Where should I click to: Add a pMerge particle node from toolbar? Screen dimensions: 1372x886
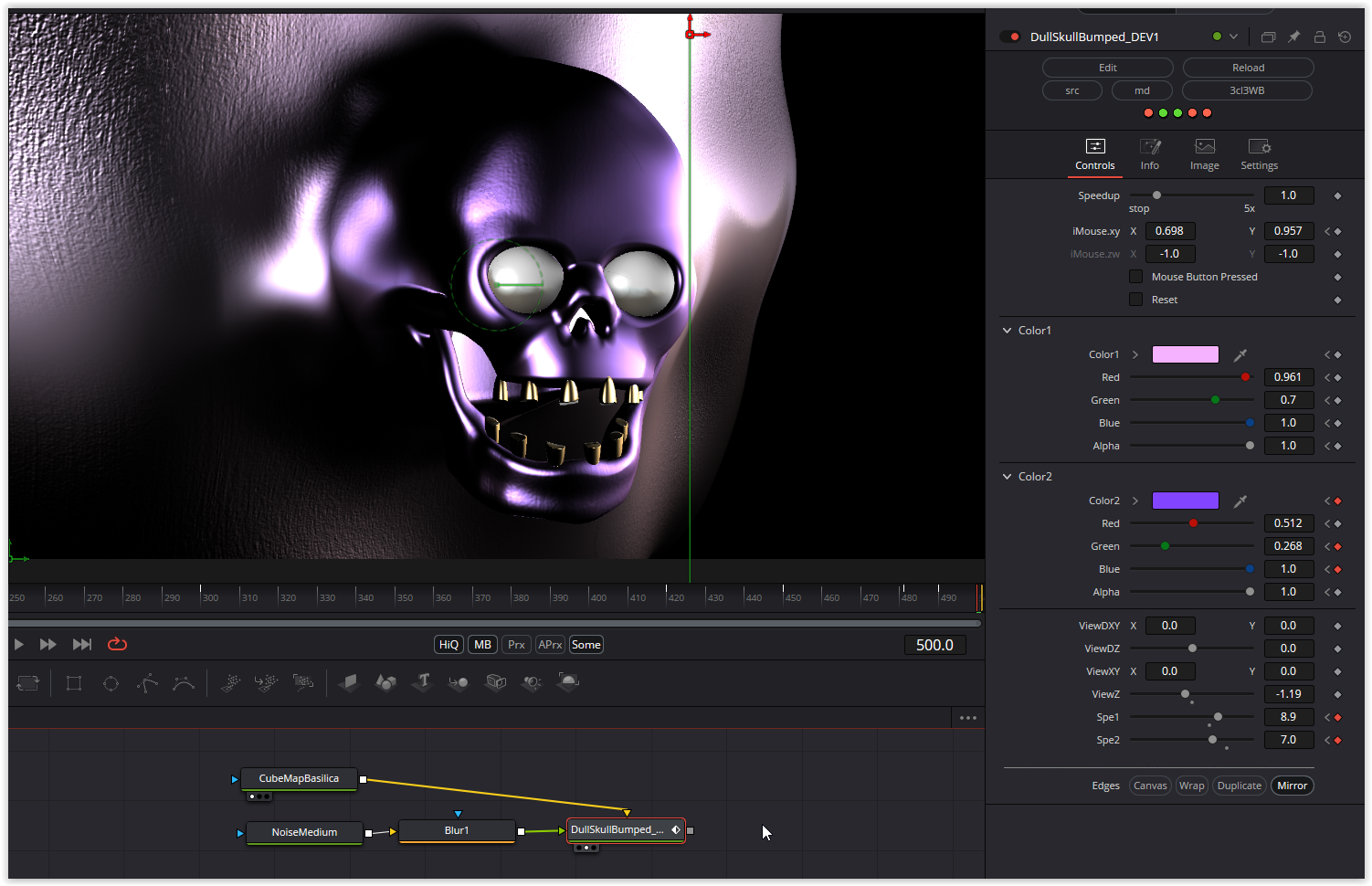[266, 682]
